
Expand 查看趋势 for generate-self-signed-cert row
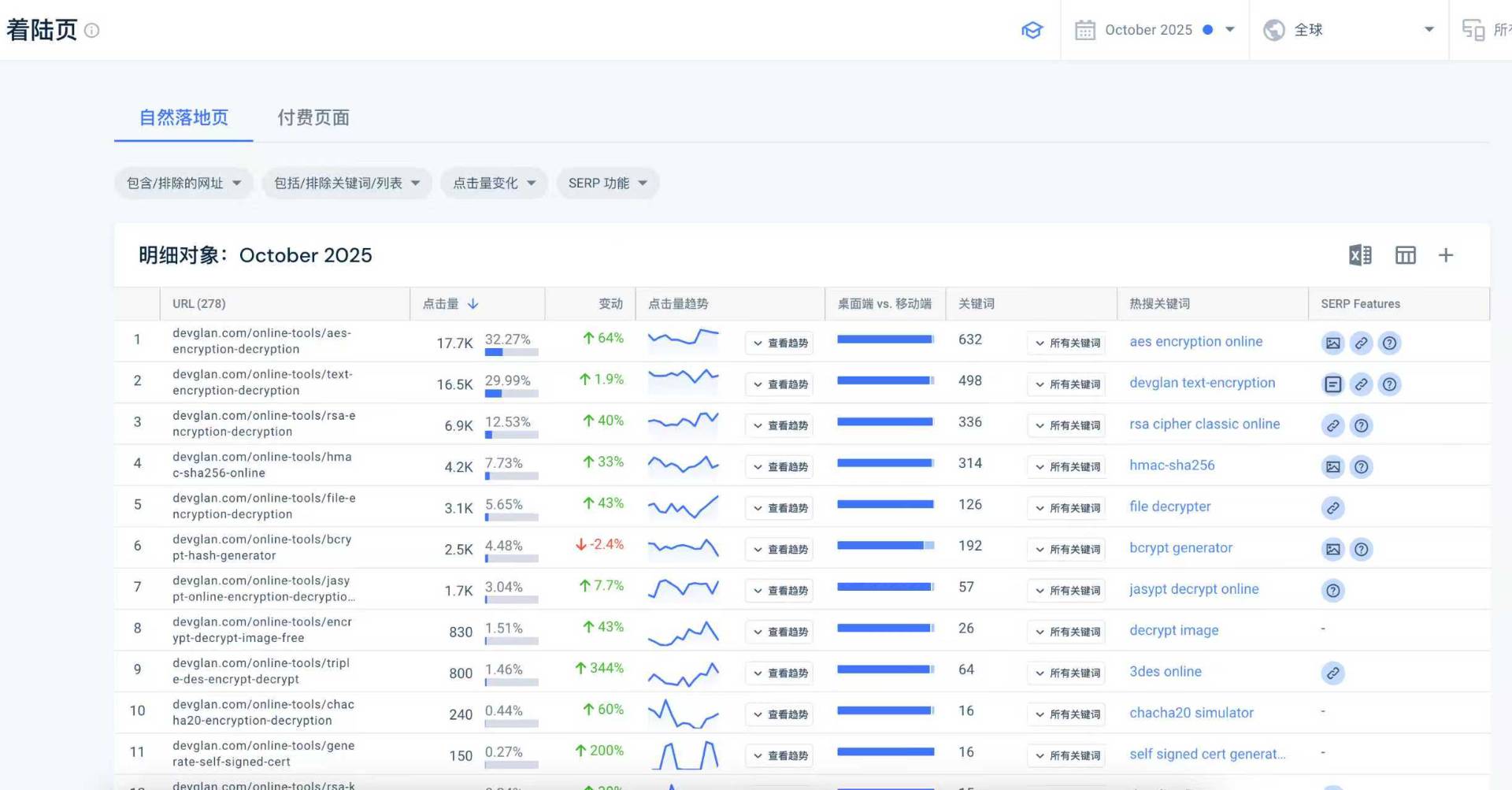[x=780, y=756]
